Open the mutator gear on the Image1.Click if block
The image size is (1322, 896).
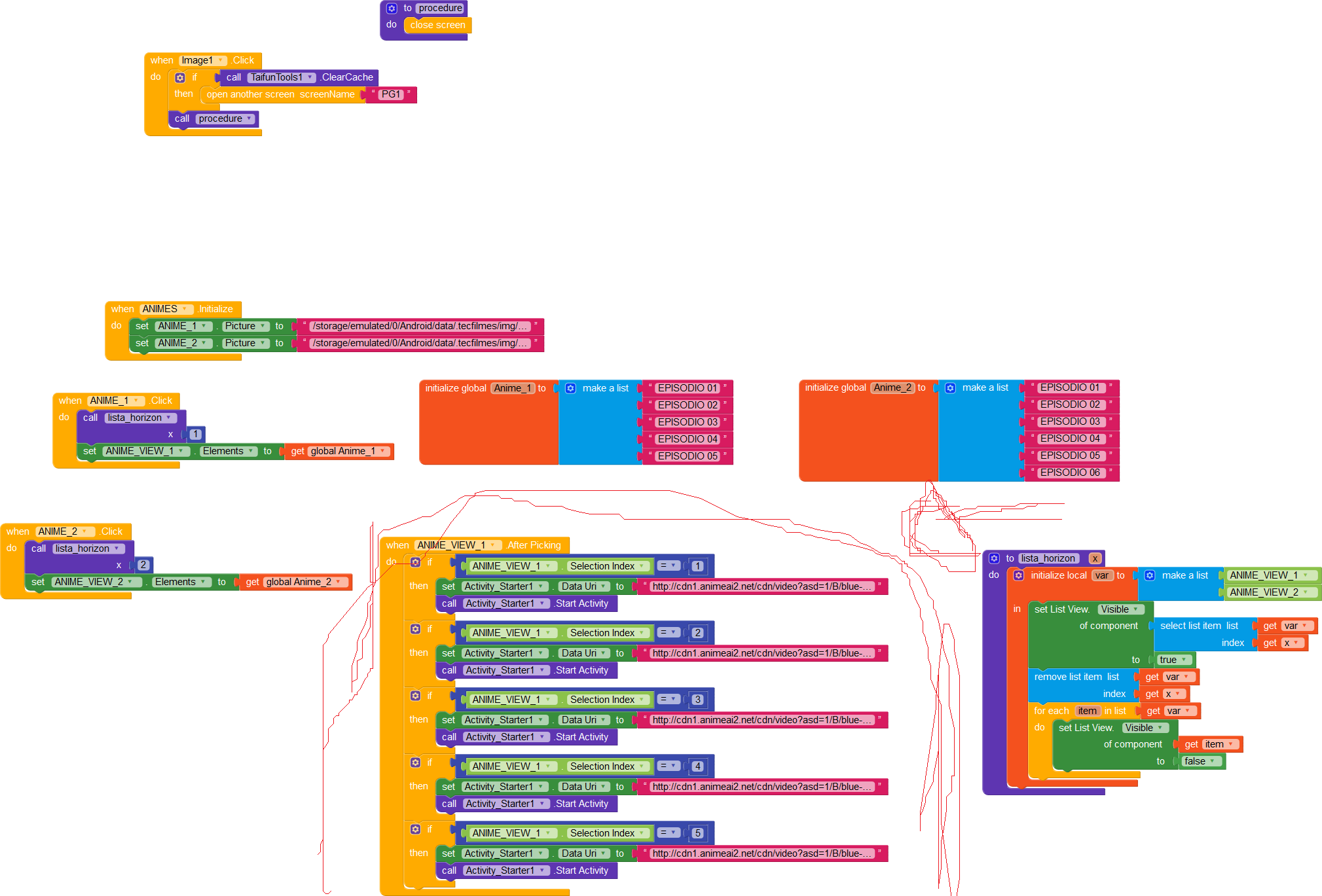180,77
